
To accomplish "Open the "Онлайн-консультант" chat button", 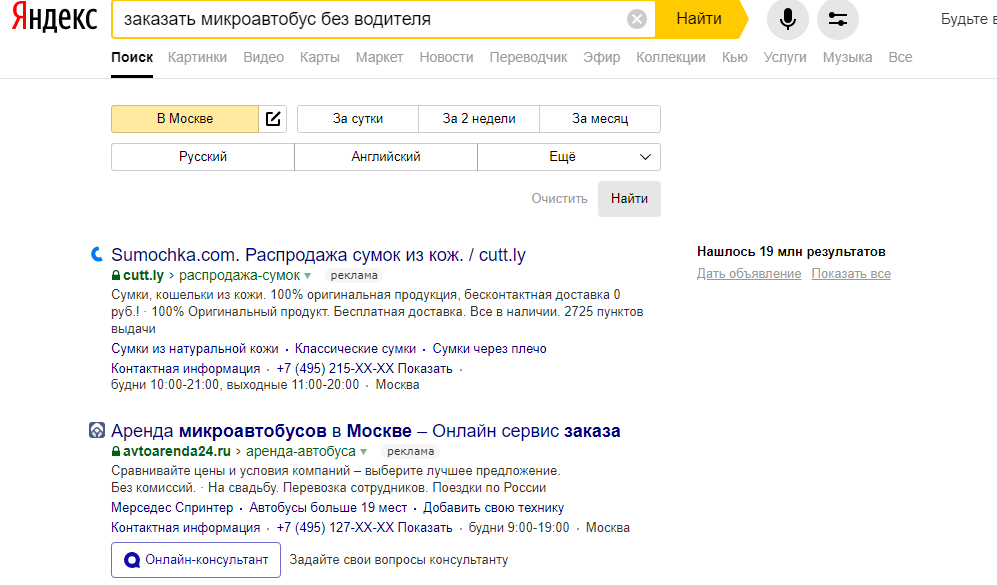I will [196, 560].
